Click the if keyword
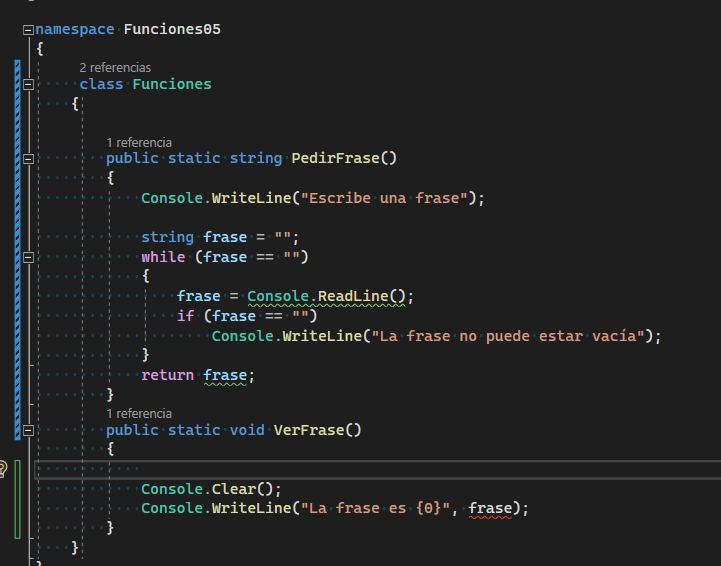The width and height of the screenshot is (721, 566). coord(185,316)
